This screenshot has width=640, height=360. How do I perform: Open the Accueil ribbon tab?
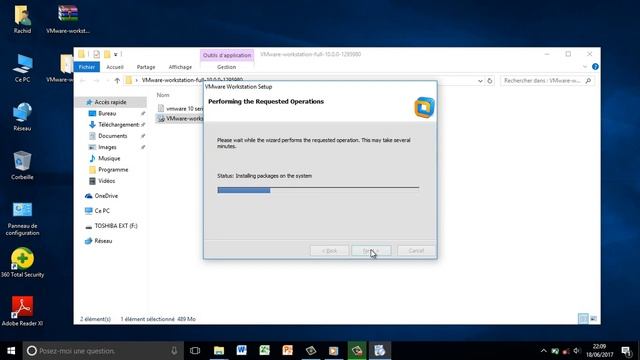click(x=115, y=67)
